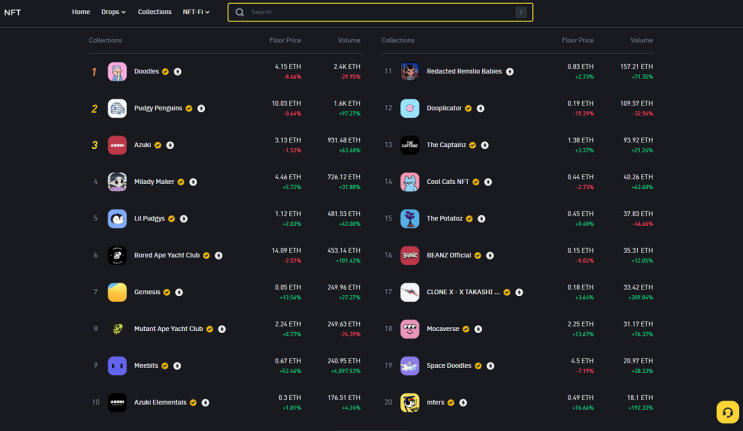
Task: Select the 10.03 ETH floor price
Action: coord(286,103)
